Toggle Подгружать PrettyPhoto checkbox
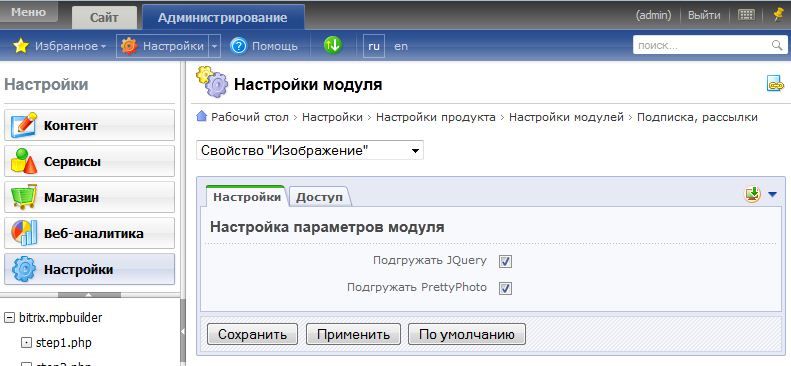This screenshot has height=366, width=791. pyautogui.click(x=505, y=288)
